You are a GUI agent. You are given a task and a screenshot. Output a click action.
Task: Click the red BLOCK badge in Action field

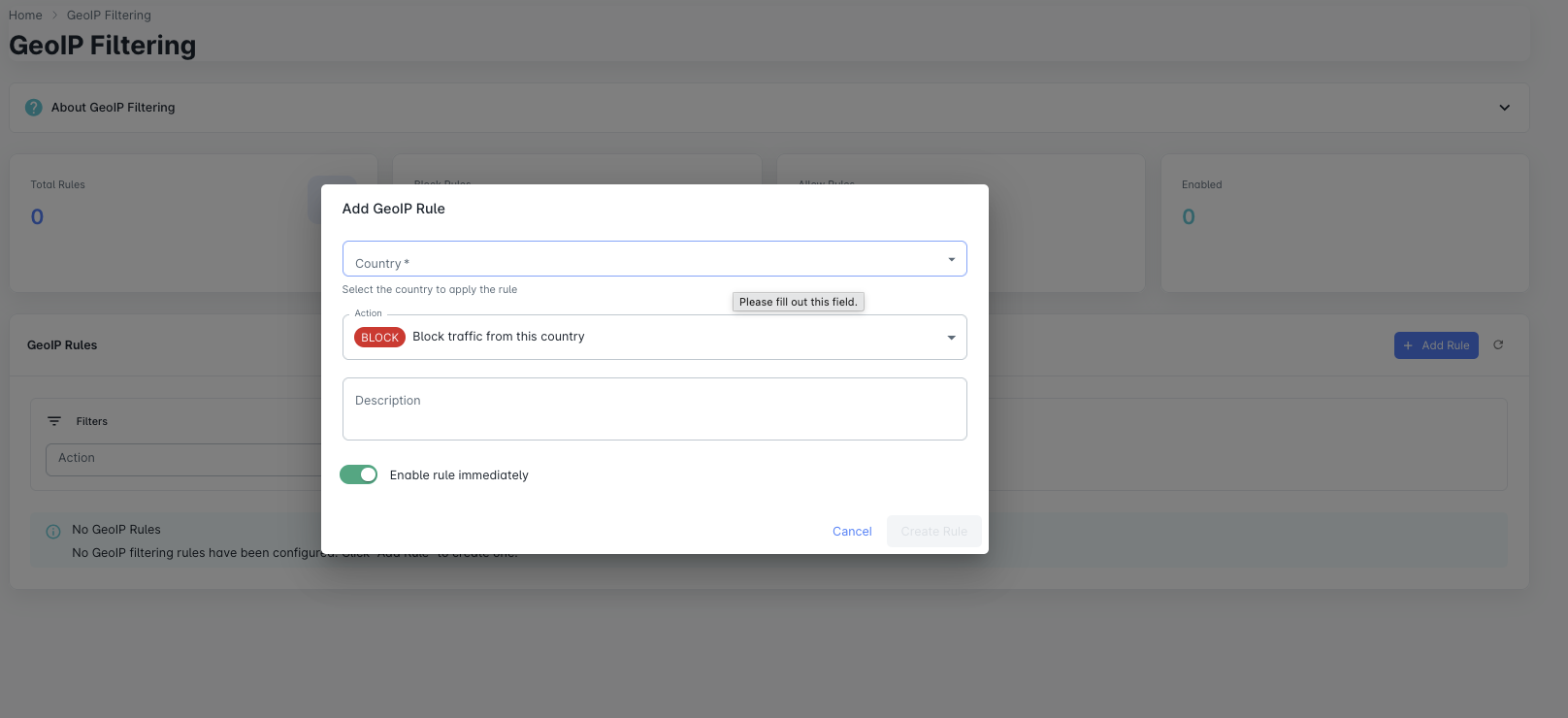379,338
